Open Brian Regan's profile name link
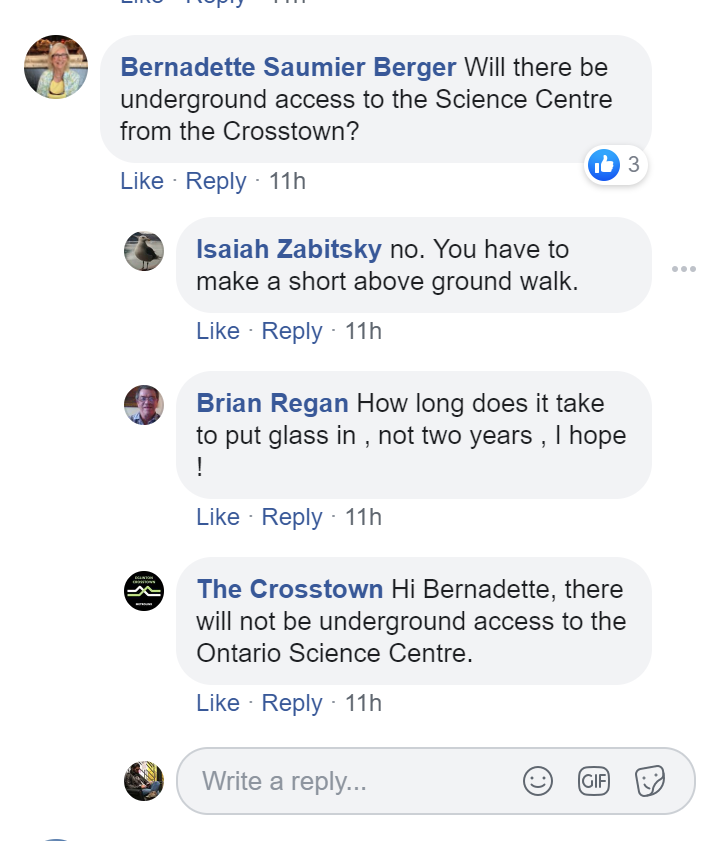This screenshot has width=702, height=841. (272, 403)
